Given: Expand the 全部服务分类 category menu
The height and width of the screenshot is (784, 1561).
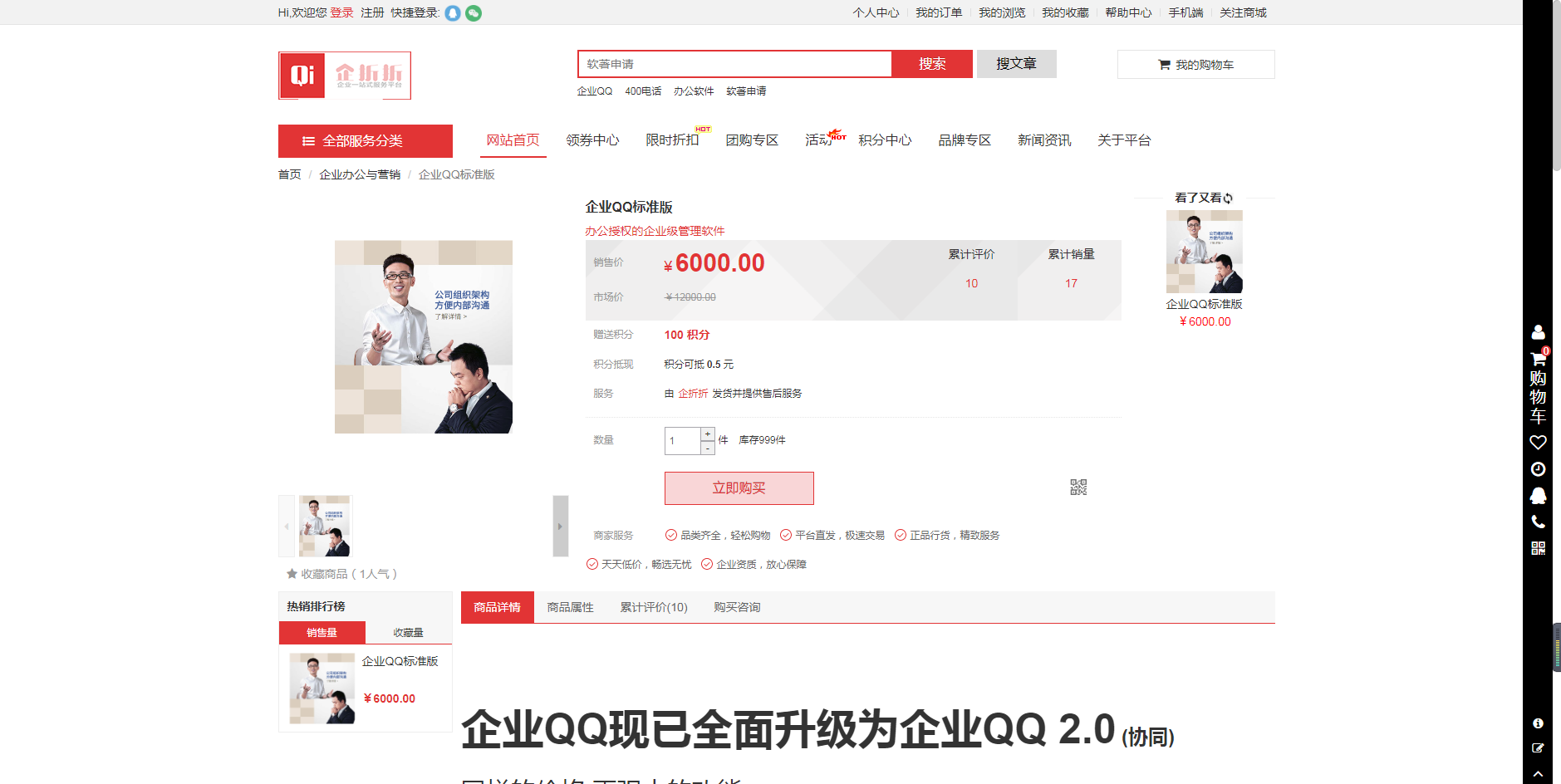Looking at the screenshot, I should pyautogui.click(x=366, y=141).
